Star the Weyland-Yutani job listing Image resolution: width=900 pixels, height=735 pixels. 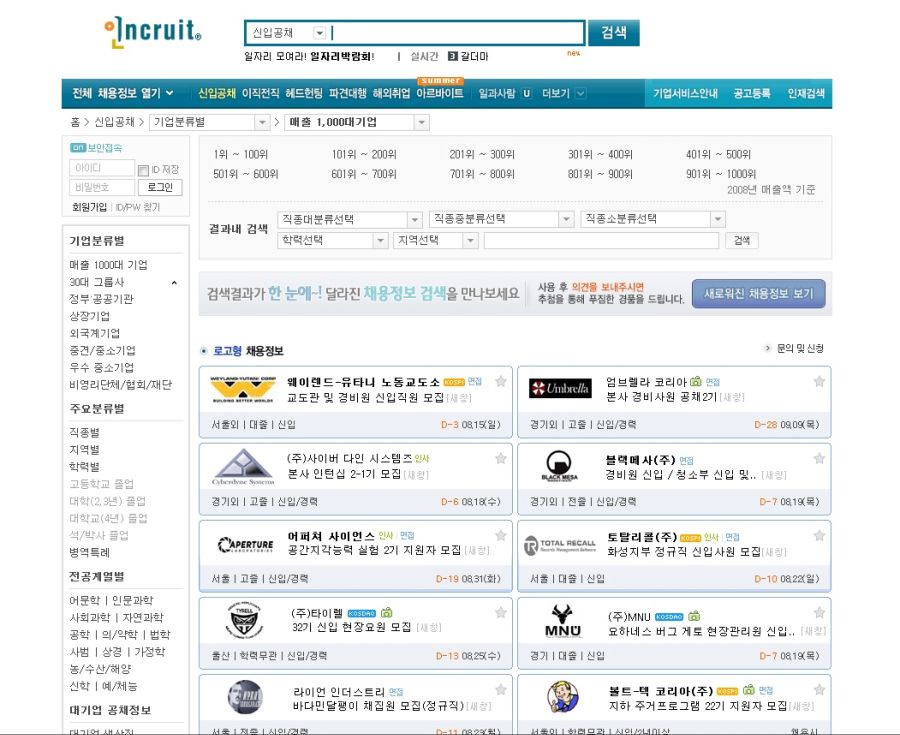501,381
